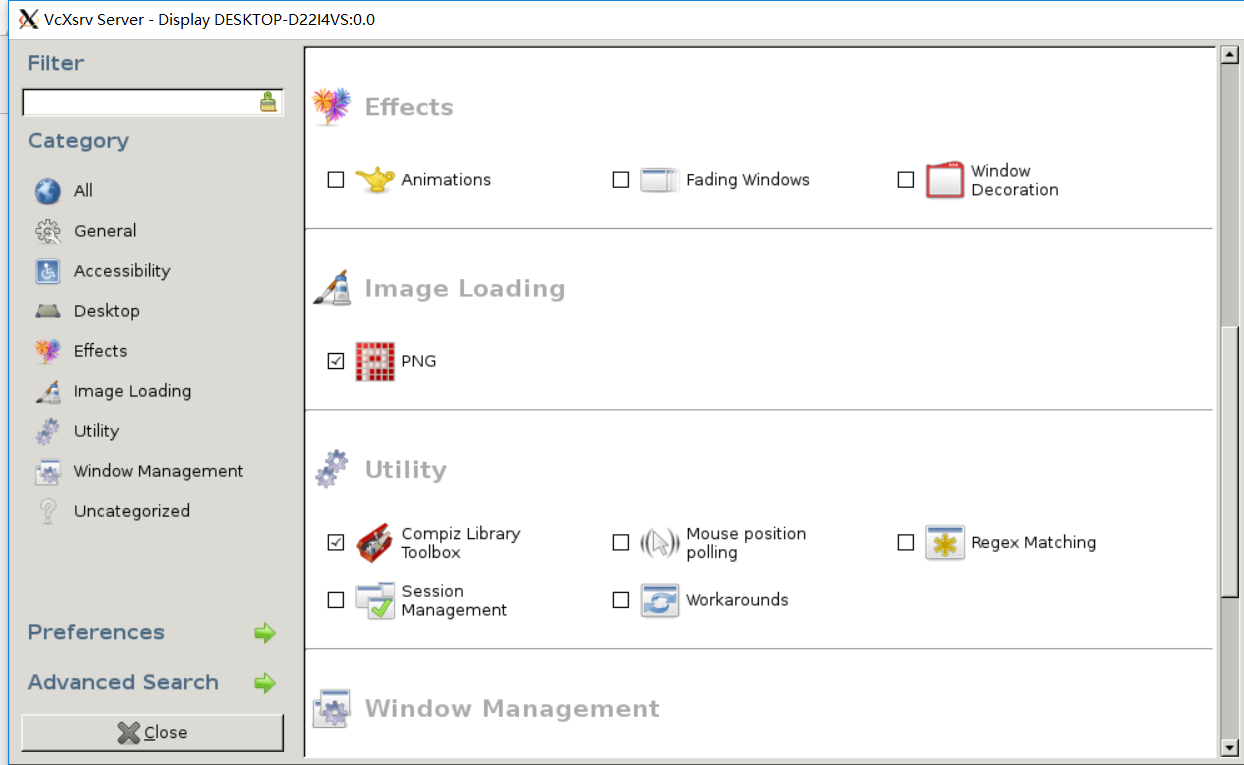The width and height of the screenshot is (1244, 765).
Task: Click the Filter text input field
Action: pyautogui.click(x=140, y=102)
